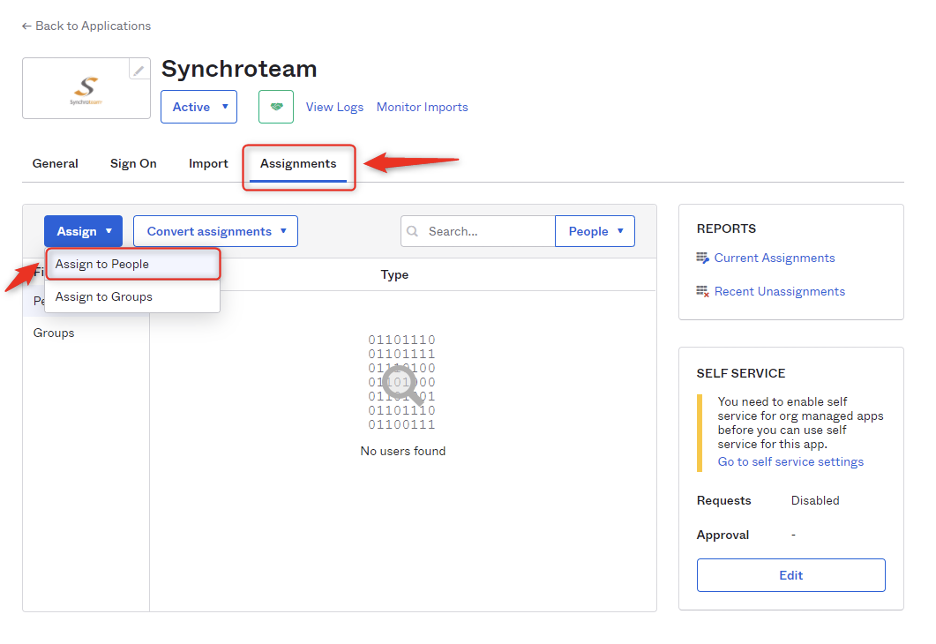The width and height of the screenshot is (936, 644).
Task: Click the SELF SERVICE section heading
Action: tap(741, 373)
